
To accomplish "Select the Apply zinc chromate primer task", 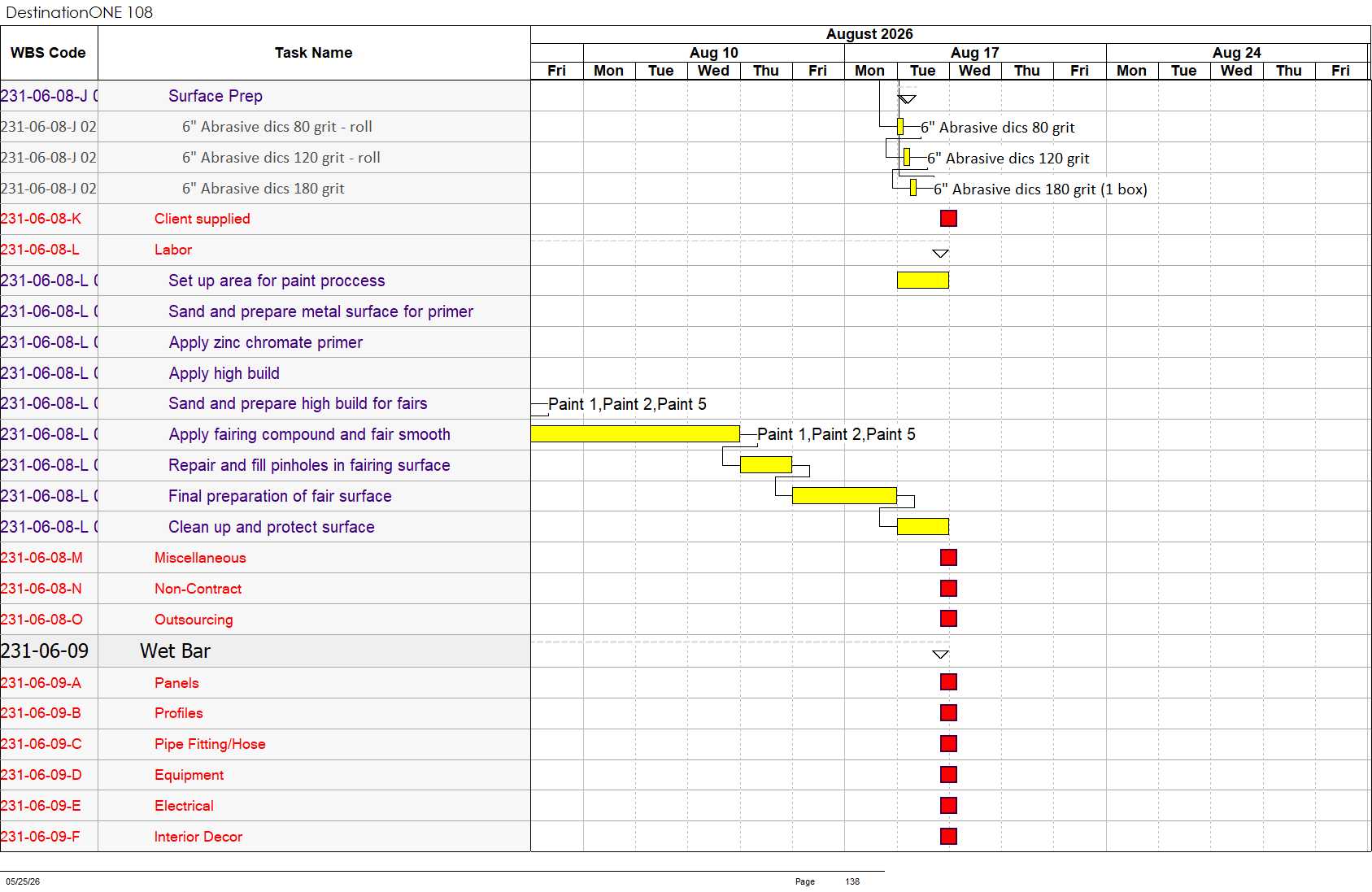I will click(x=265, y=342).
